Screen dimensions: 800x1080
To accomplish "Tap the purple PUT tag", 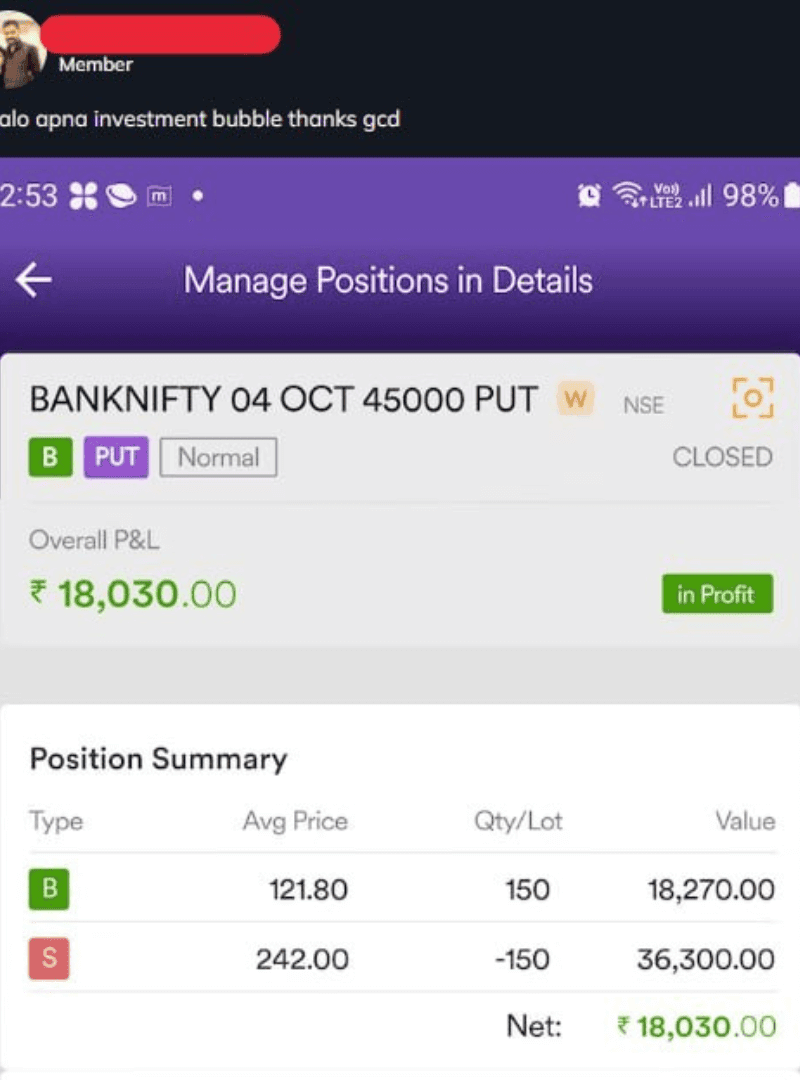I will [116, 458].
